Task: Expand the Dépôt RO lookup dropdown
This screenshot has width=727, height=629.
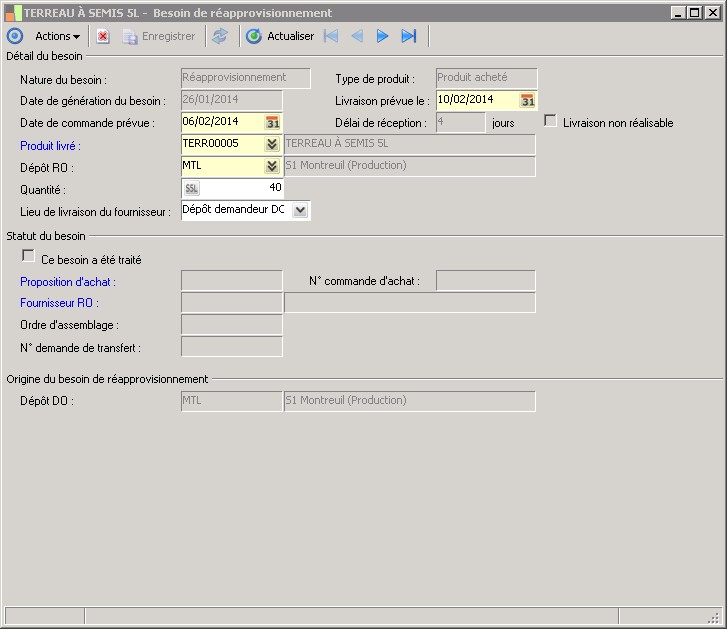Action: point(272,166)
